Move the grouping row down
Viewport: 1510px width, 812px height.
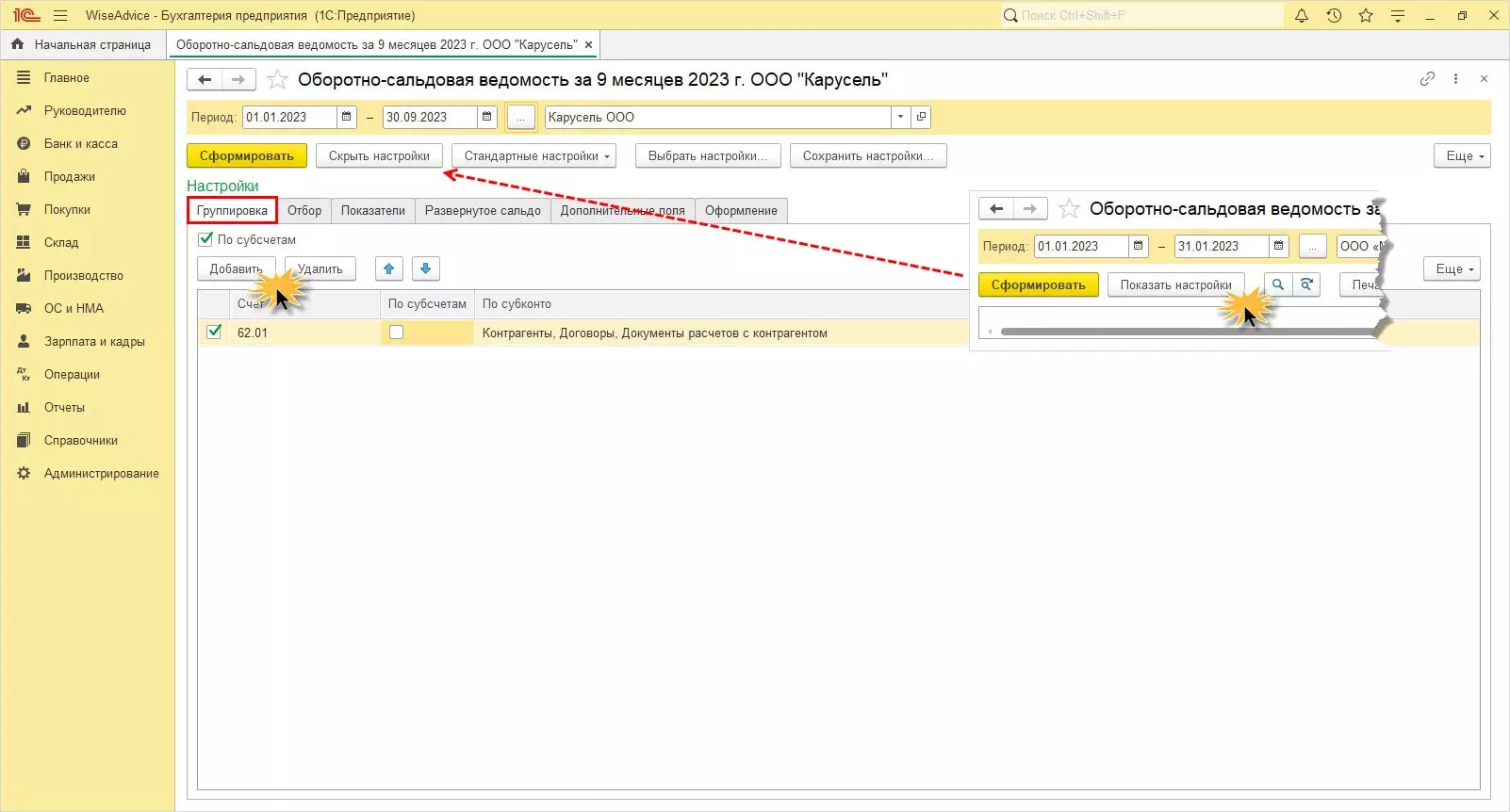(x=425, y=268)
